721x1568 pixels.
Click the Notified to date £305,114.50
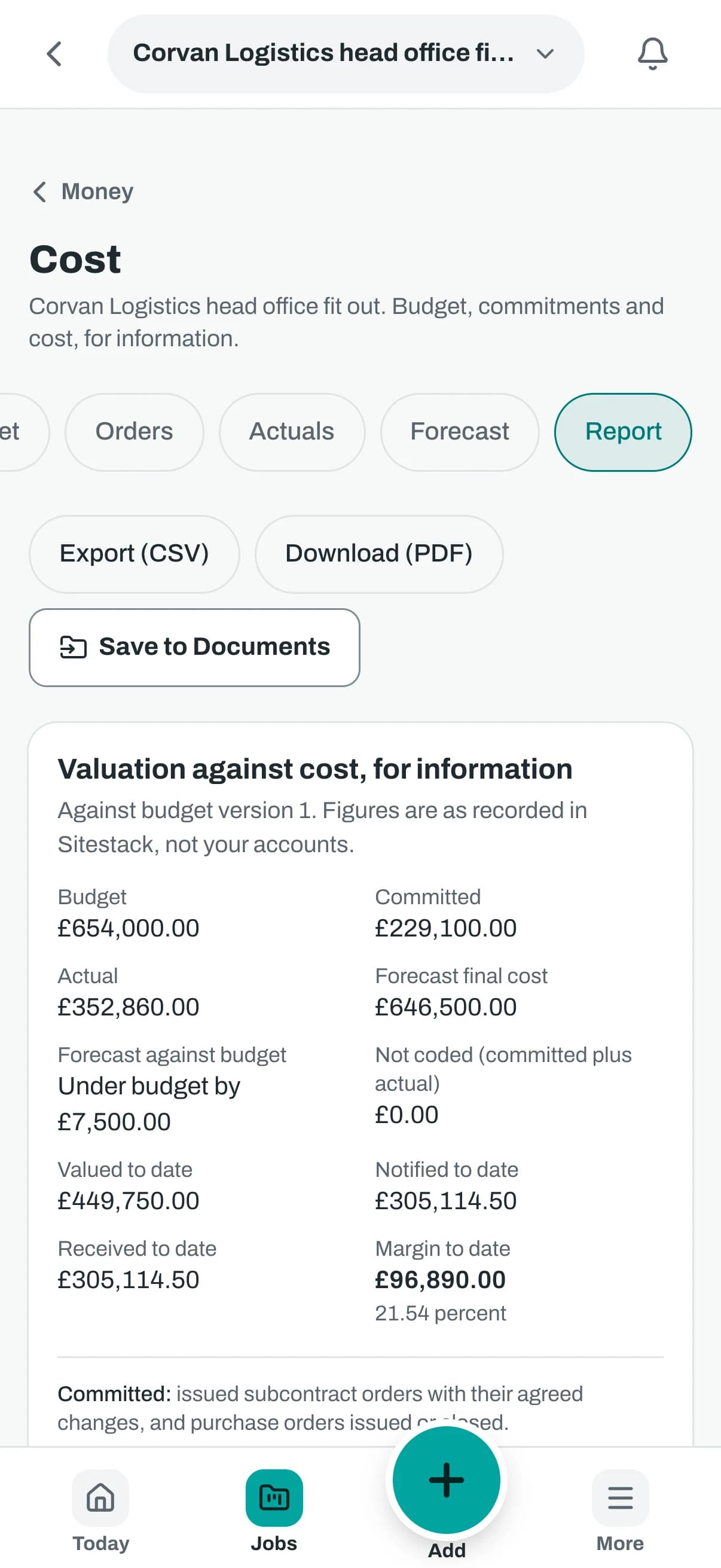[x=445, y=1201]
